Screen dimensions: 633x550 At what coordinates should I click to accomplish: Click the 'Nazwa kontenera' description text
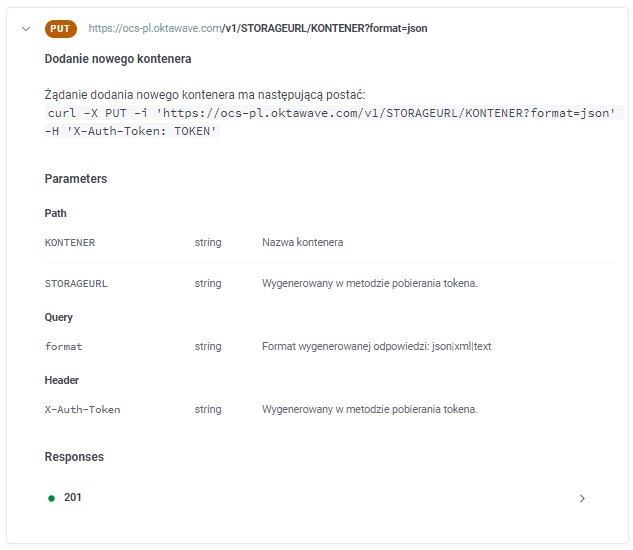point(303,242)
